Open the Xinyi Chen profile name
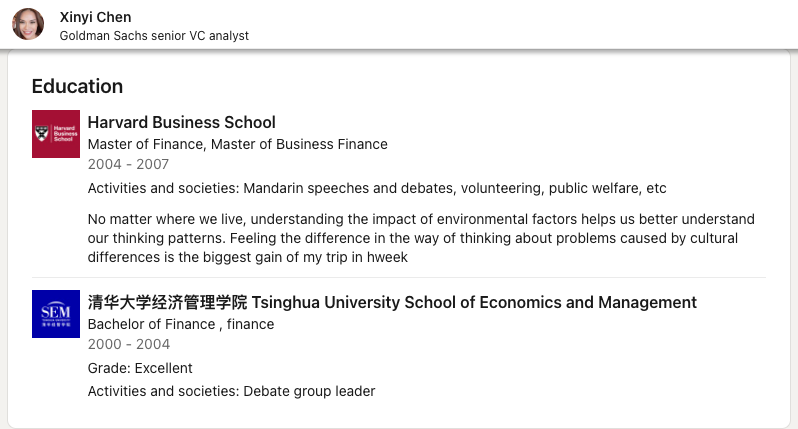The image size is (798, 429). coord(95,17)
